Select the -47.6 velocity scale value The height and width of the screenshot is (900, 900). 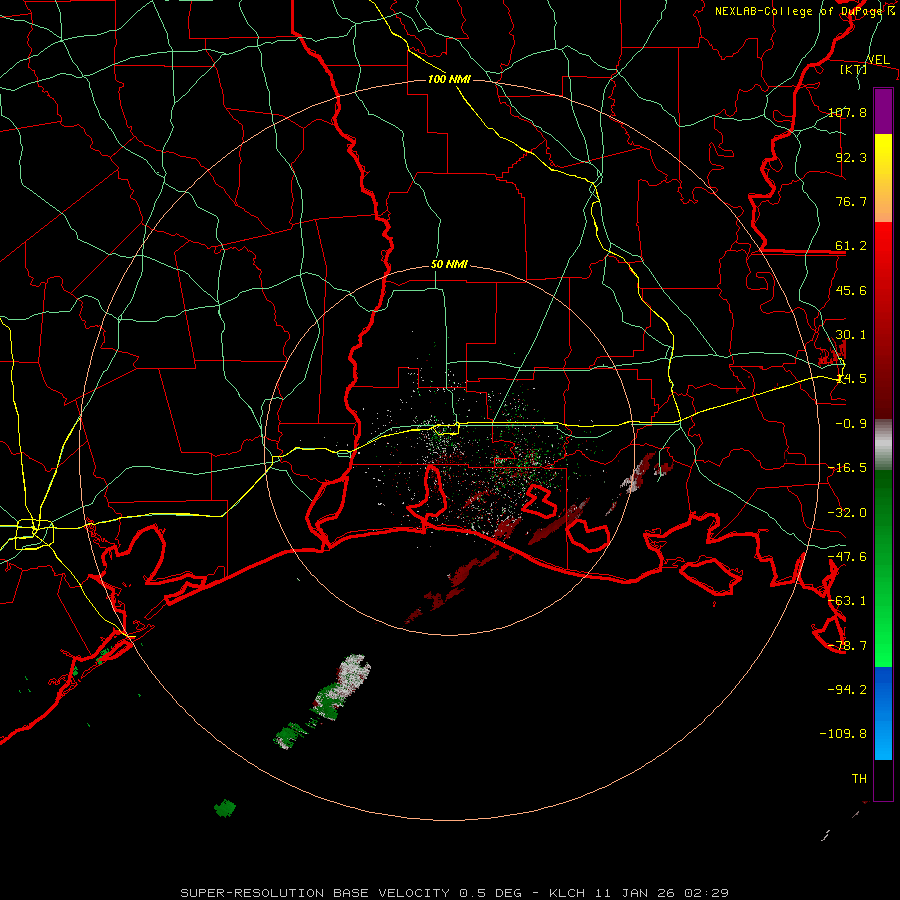click(847, 557)
